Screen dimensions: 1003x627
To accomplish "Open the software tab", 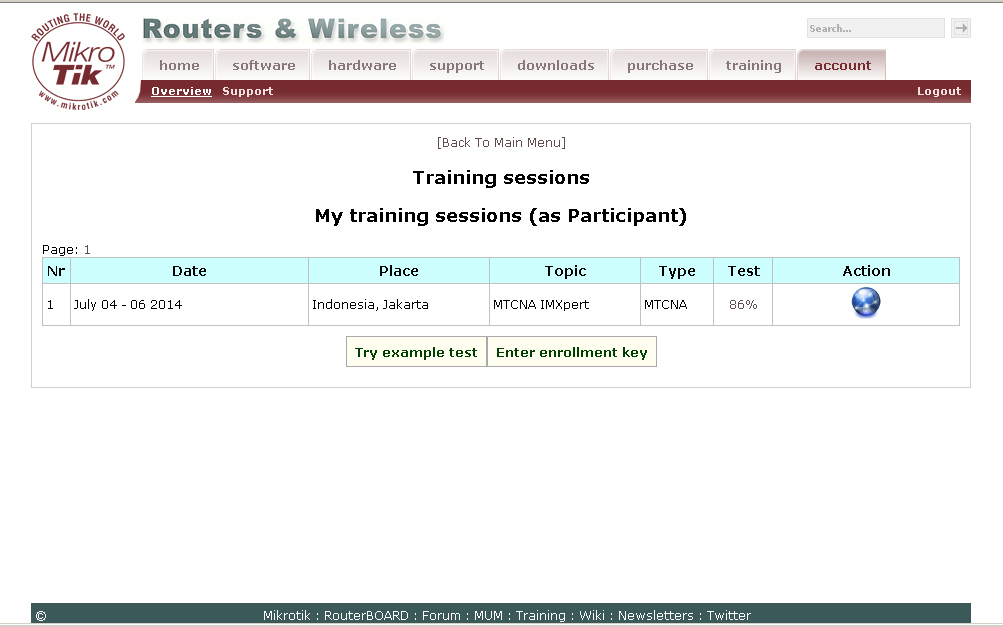I will 264,65.
